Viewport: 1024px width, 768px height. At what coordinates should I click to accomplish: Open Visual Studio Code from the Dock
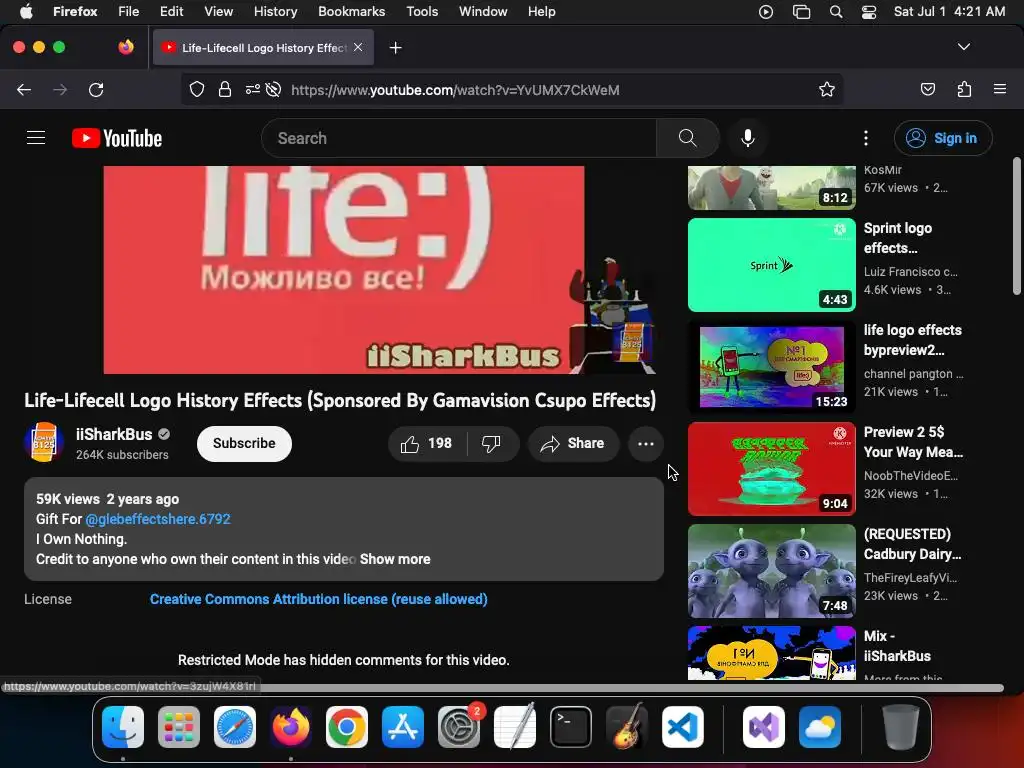click(682, 727)
